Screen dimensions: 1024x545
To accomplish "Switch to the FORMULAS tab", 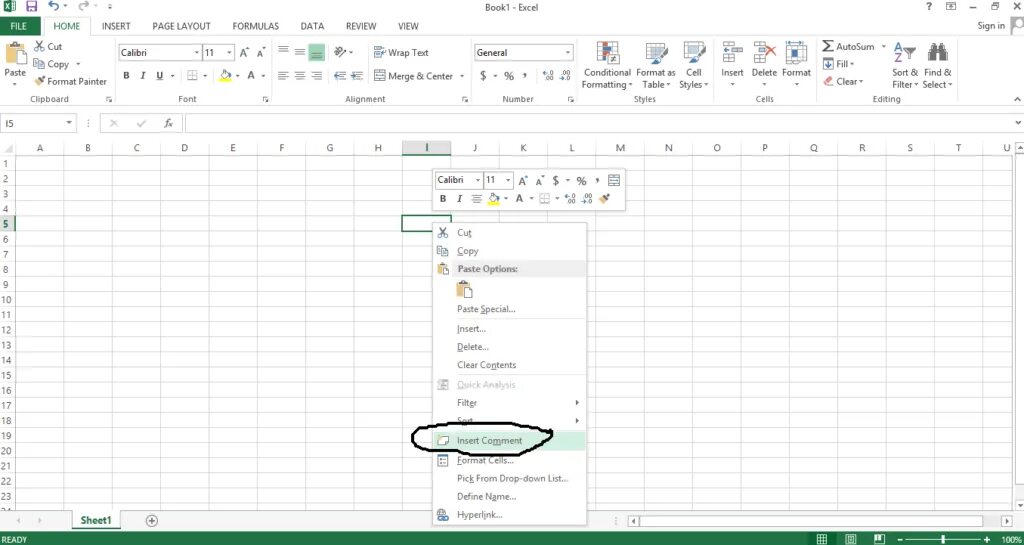I will point(255,26).
